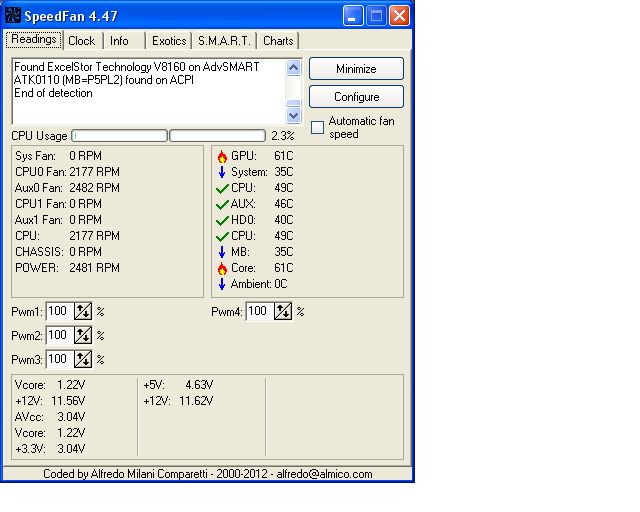Open the Charts tab

[x=278, y=41]
